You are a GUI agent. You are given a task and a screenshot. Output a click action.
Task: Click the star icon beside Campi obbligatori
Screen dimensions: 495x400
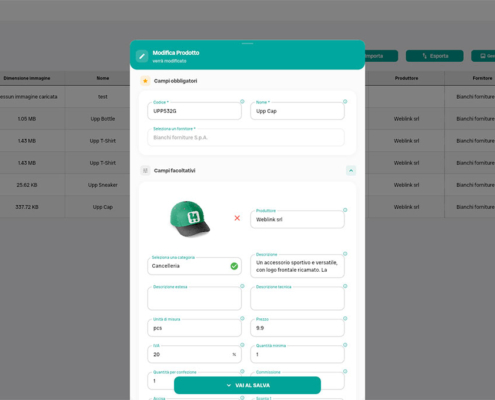[145, 81]
